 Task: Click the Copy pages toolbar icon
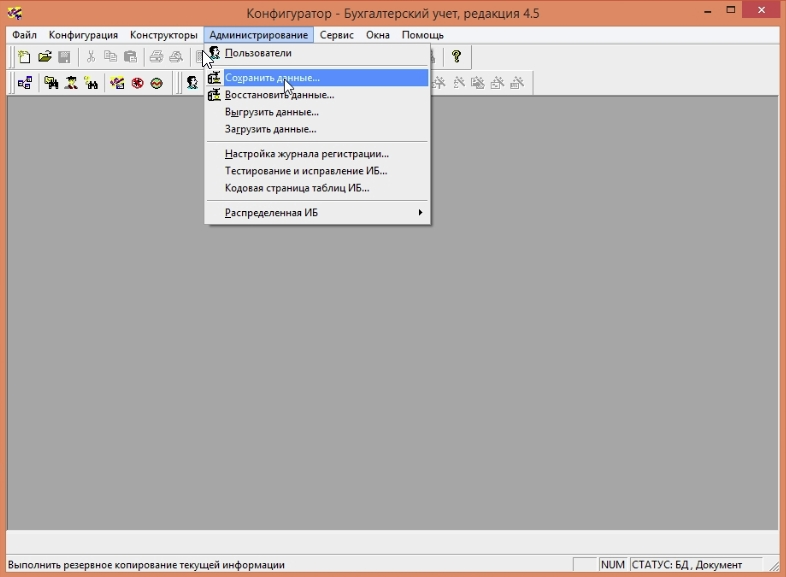coord(110,57)
